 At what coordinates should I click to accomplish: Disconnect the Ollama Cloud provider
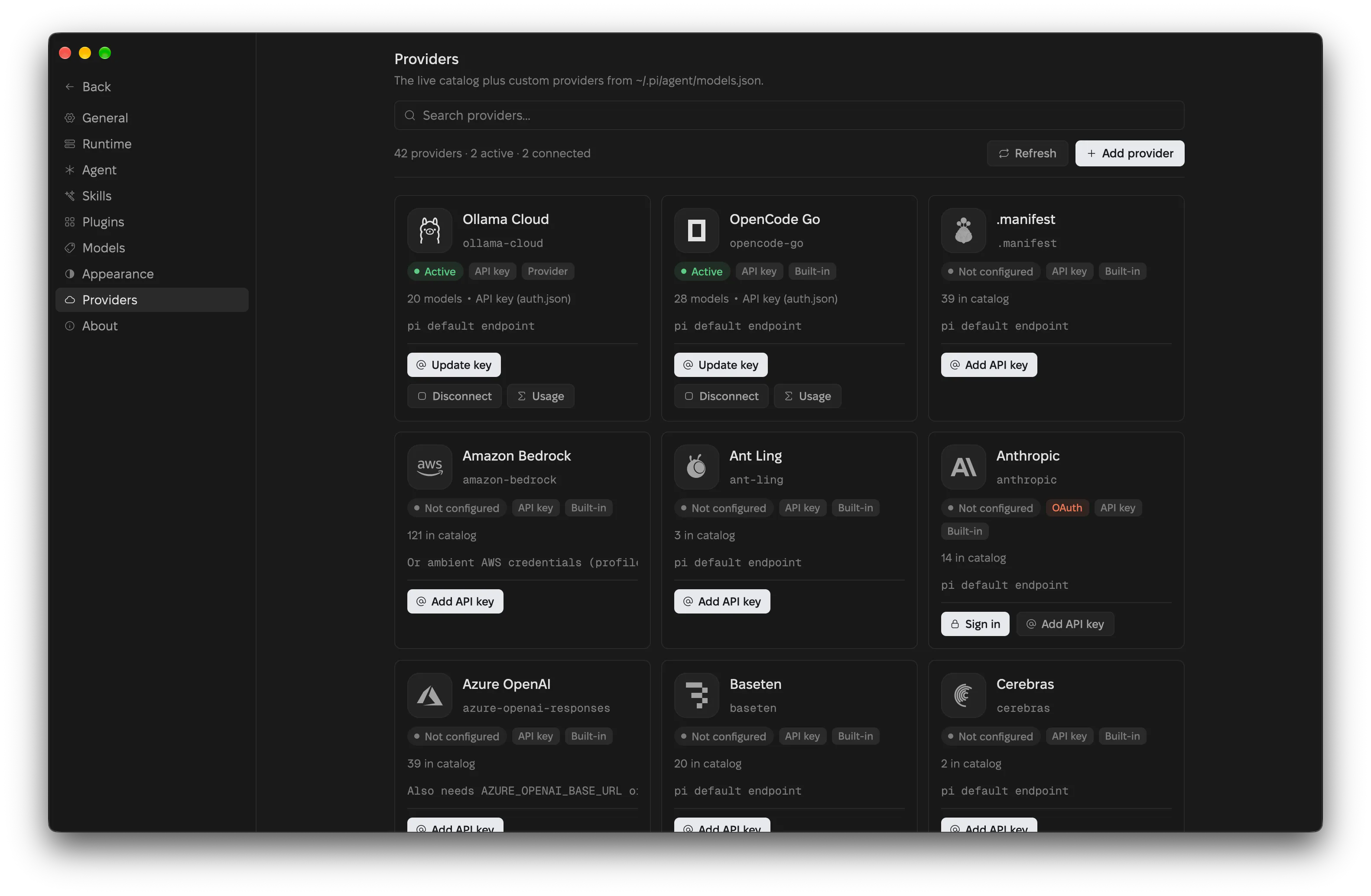454,396
